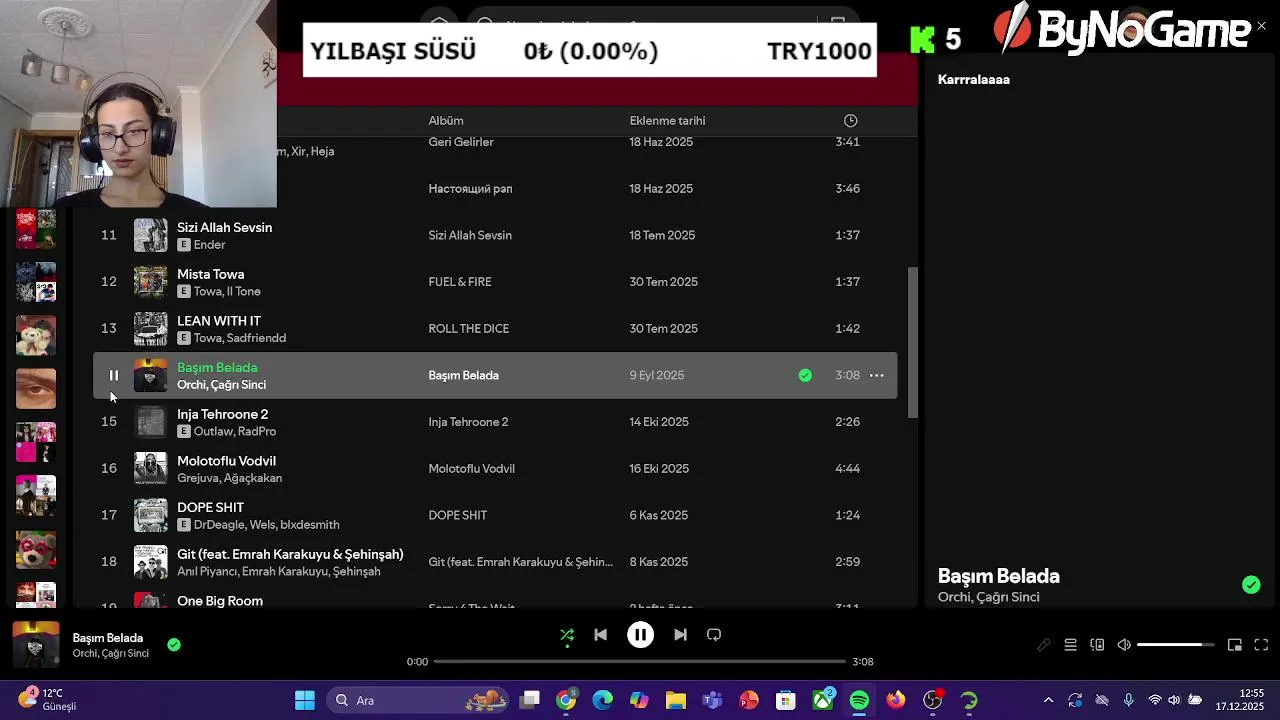Select Sizi Allah Sevsin track title
Image resolution: width=1280 pixels, height=720 pixels.
224,227
